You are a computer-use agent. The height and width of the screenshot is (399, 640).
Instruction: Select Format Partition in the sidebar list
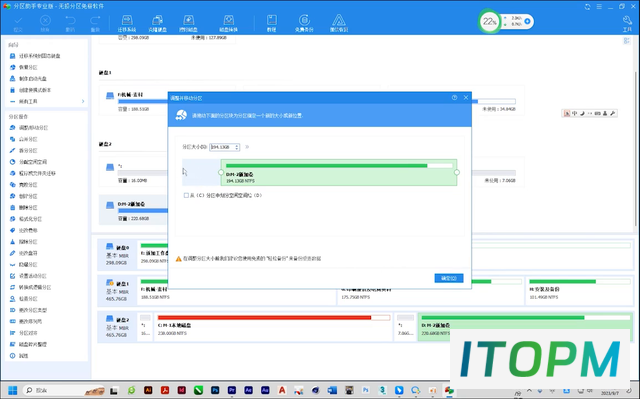pyautogui.click(x=30, y=219)
